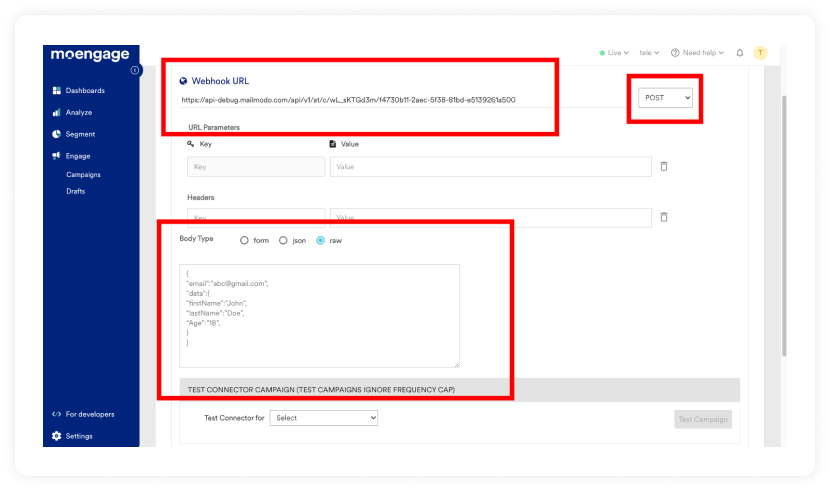Go to Drafts under Engage
The height and width of the screenshot is (491, 830).
[x=76, y=191]
